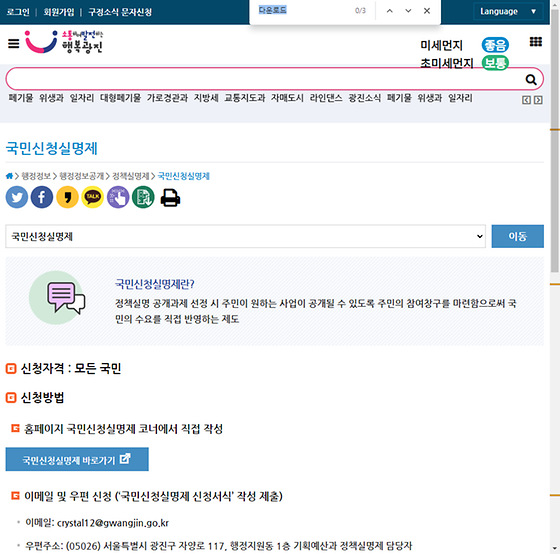
Task: Open 정책실명제 breadcrumb
Action: (x=131, y=176)
